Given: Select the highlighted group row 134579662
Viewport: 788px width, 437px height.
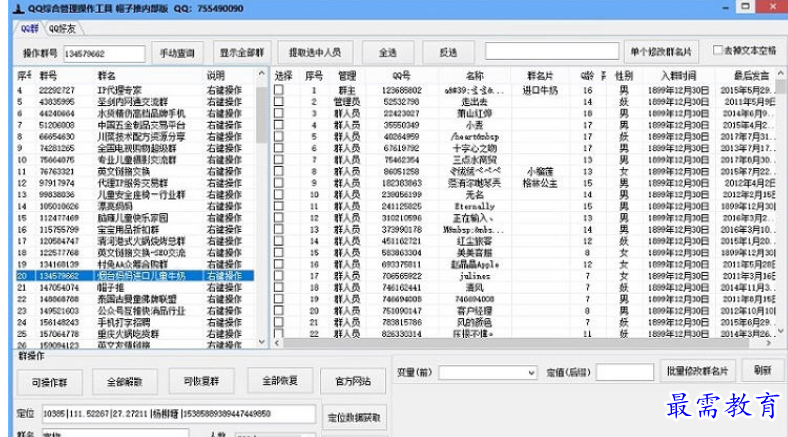Looking at the screenshot, I should point(135,276).
